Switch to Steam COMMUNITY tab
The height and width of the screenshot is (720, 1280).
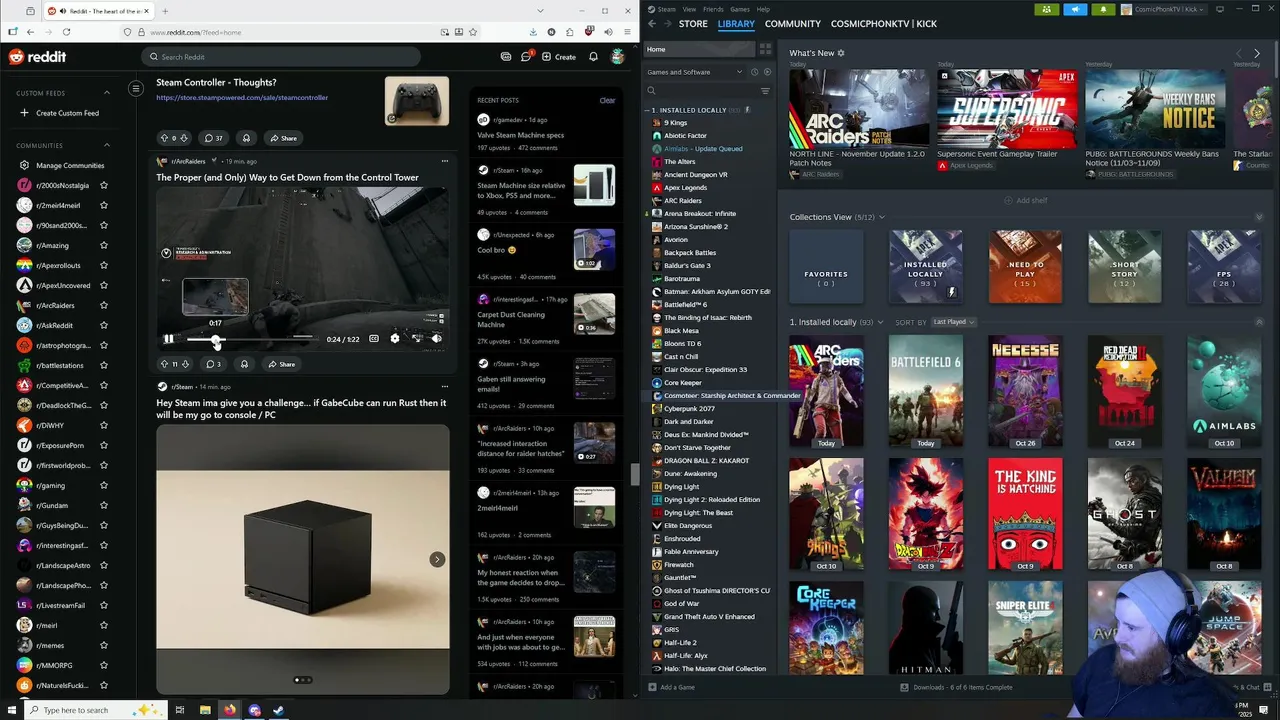(793, 24)
